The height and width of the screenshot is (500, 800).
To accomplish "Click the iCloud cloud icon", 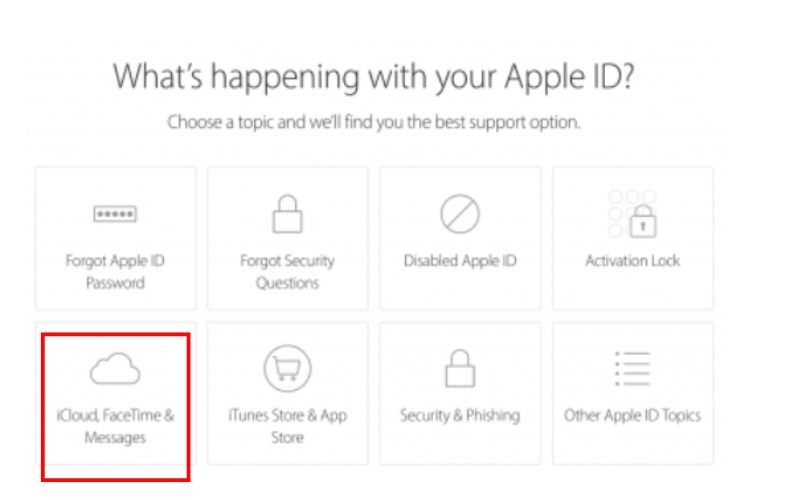I will coord(115,371).
